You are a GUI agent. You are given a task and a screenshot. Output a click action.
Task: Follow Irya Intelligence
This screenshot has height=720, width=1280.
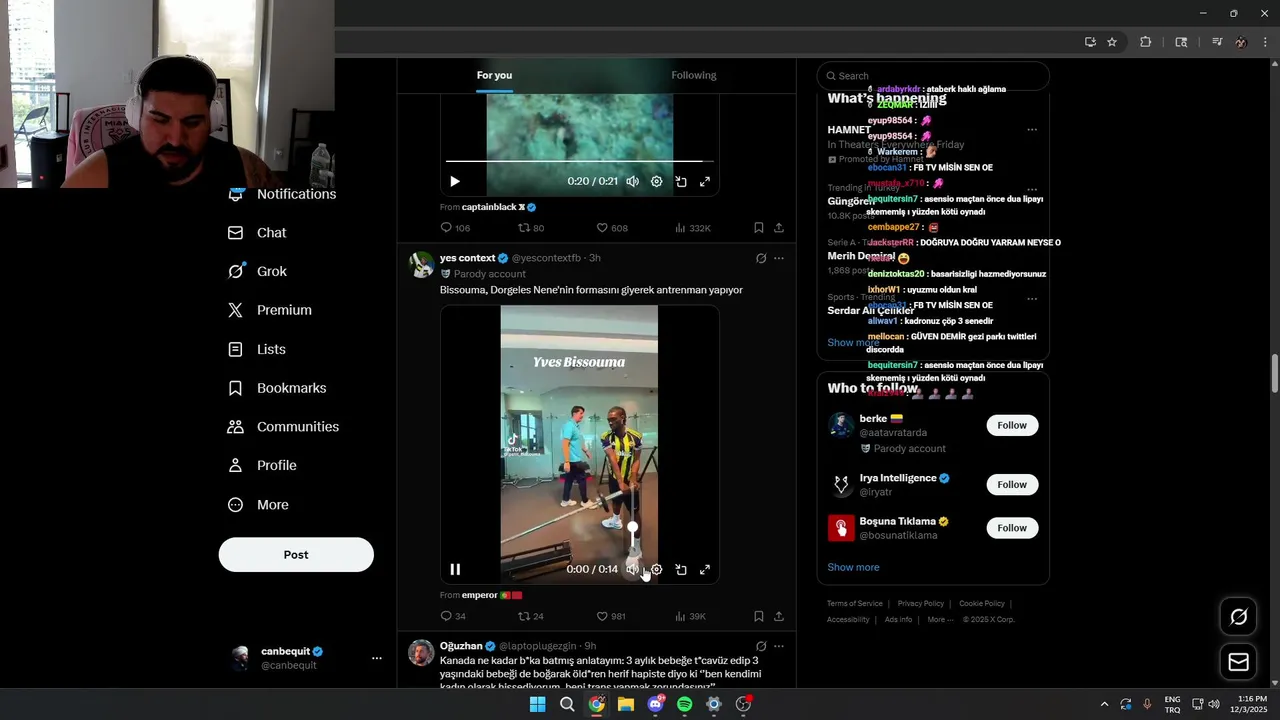(x=1012, y=484)
